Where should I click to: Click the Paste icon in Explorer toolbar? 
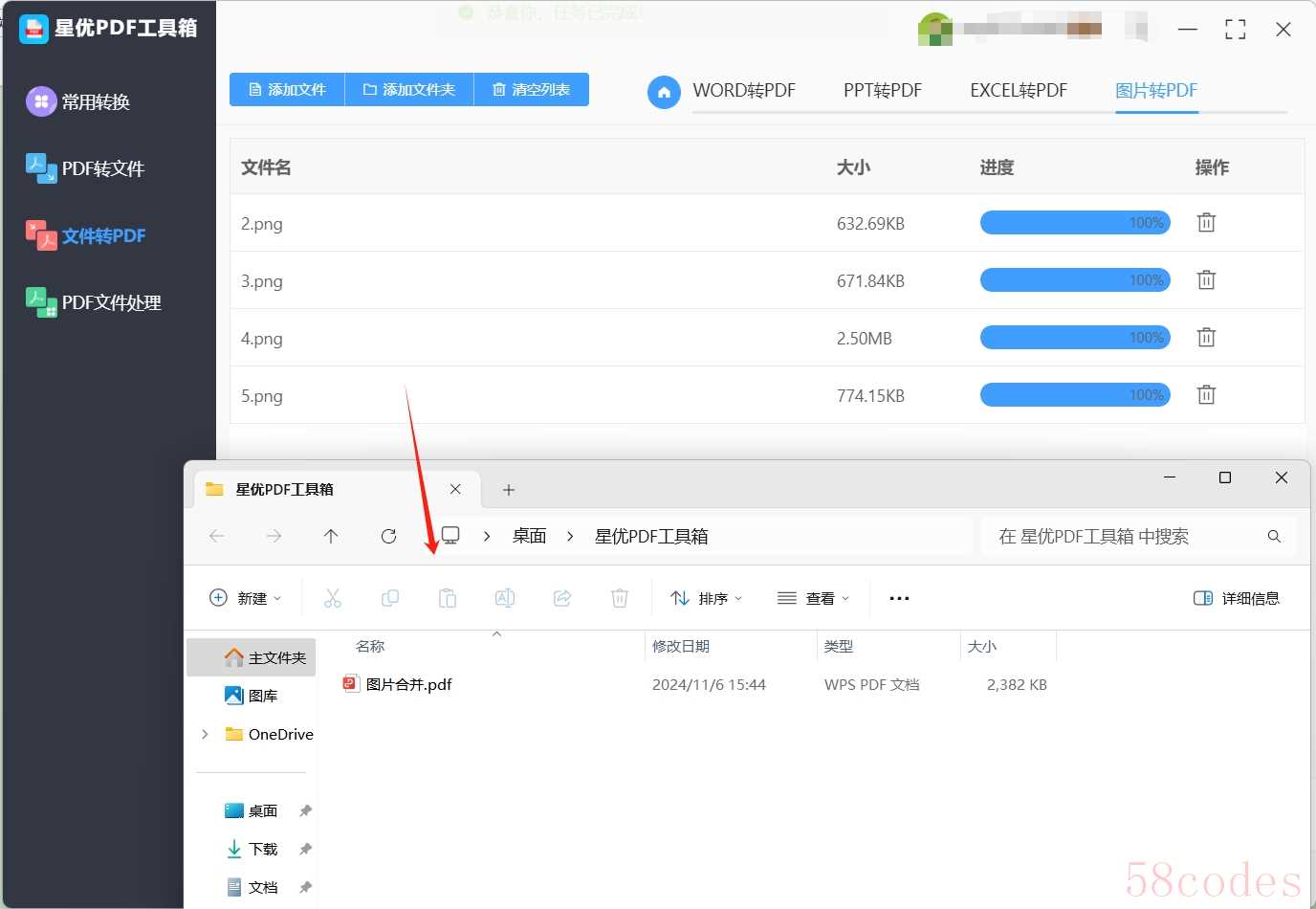click(x=448, y=598)
